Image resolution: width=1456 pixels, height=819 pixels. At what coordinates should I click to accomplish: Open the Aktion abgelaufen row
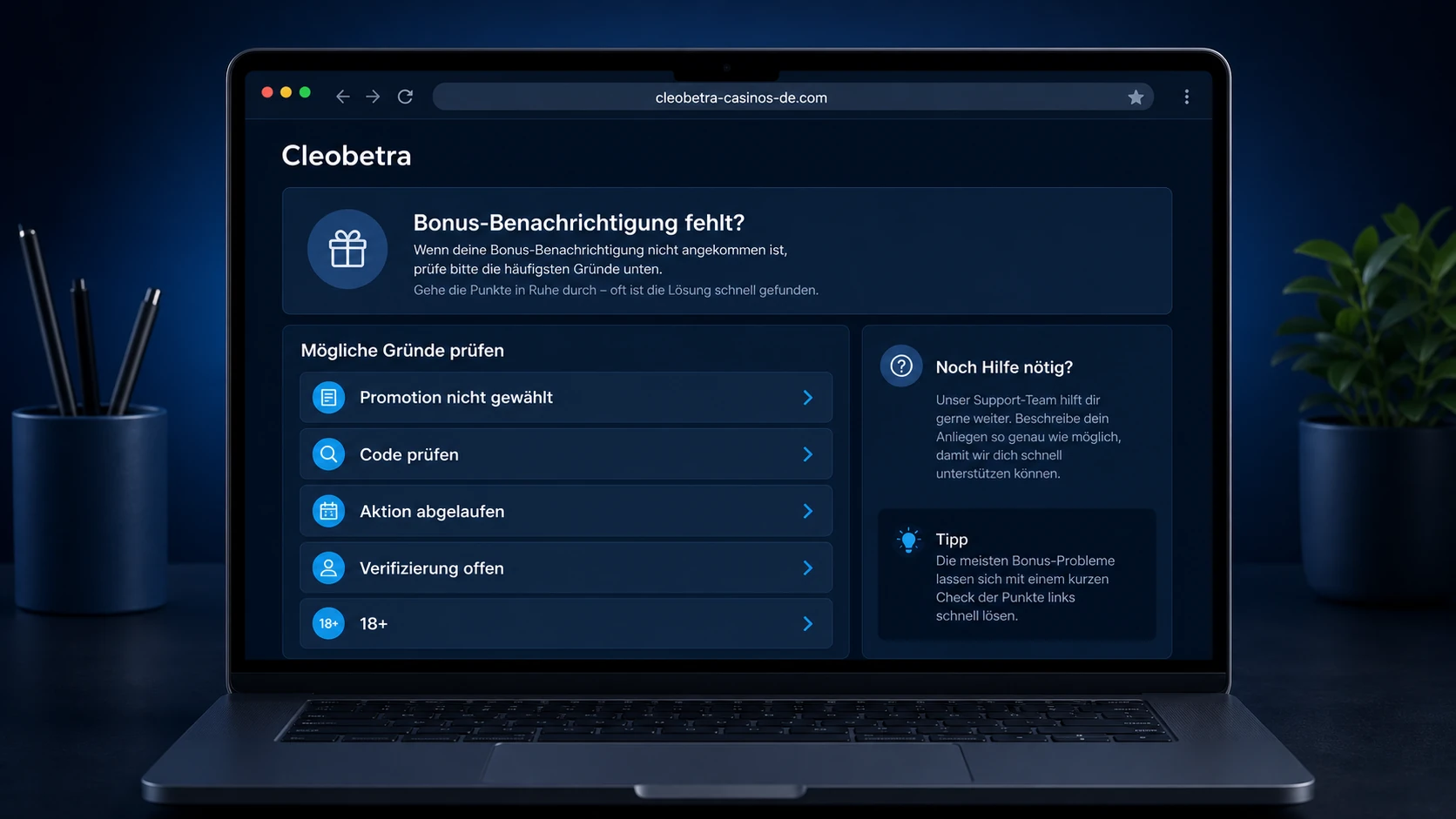(566, 511)
